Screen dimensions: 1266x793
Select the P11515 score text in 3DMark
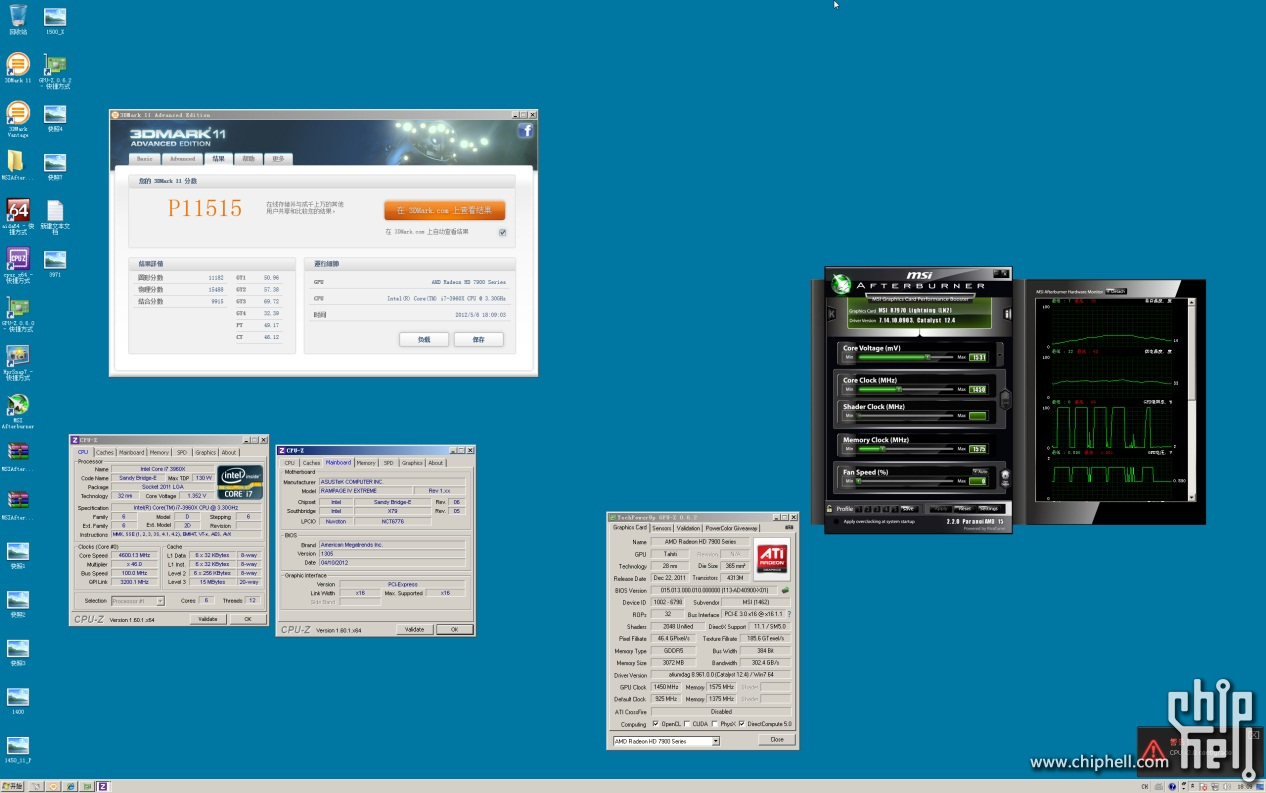tap(205, 208)
